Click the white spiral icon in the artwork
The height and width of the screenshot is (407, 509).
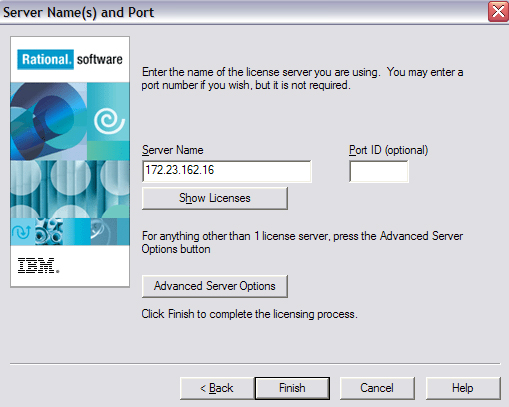click(x=109, y=121)
